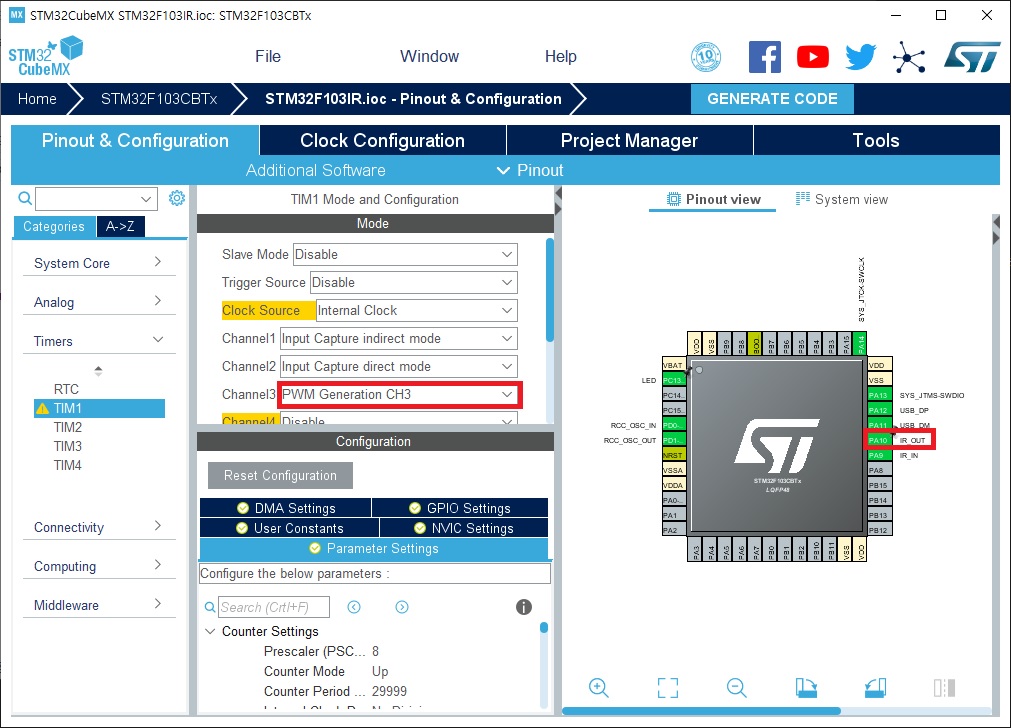Expand the System Core category
This screenshot has width=1011, height=728.
pos(99,263)
